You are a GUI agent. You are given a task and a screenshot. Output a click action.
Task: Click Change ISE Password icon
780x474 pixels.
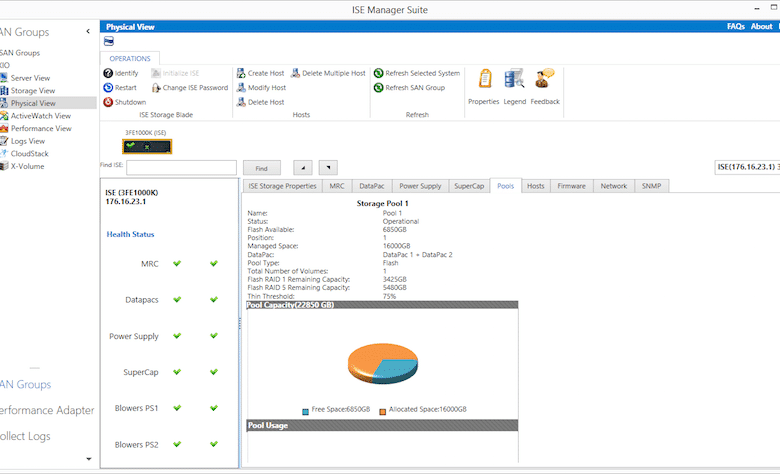pos(156,88)
